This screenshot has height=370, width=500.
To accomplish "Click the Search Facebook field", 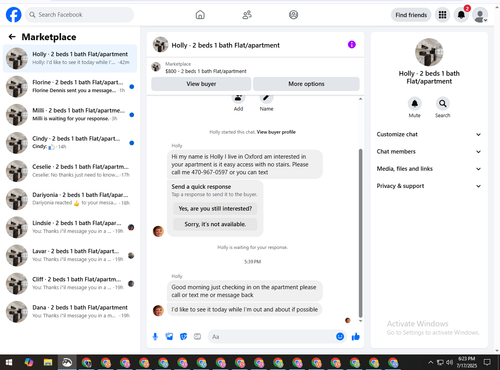I will [x=79, y=15].
